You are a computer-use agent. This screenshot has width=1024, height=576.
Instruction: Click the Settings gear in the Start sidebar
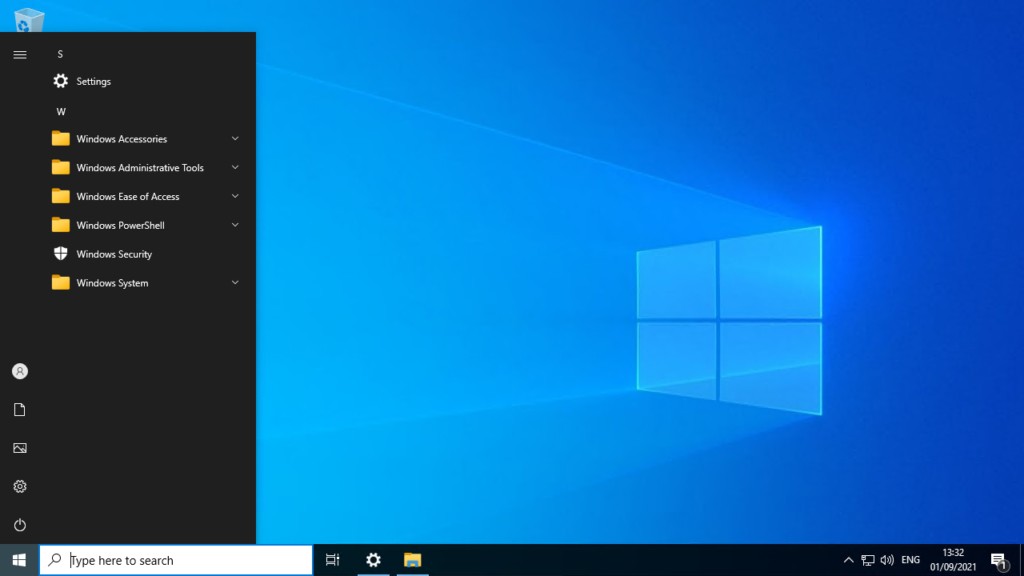tap(19, 486)
